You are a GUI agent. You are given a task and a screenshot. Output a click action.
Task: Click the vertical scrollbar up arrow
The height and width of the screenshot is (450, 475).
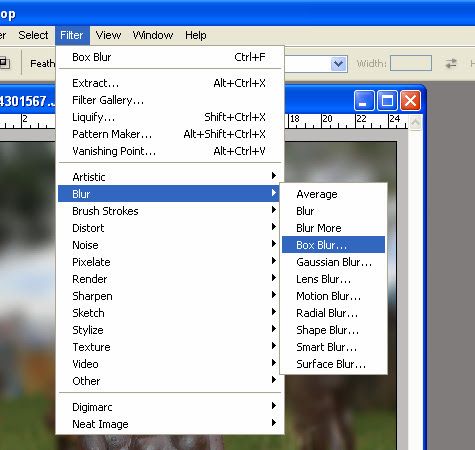[x=415, y=122]
